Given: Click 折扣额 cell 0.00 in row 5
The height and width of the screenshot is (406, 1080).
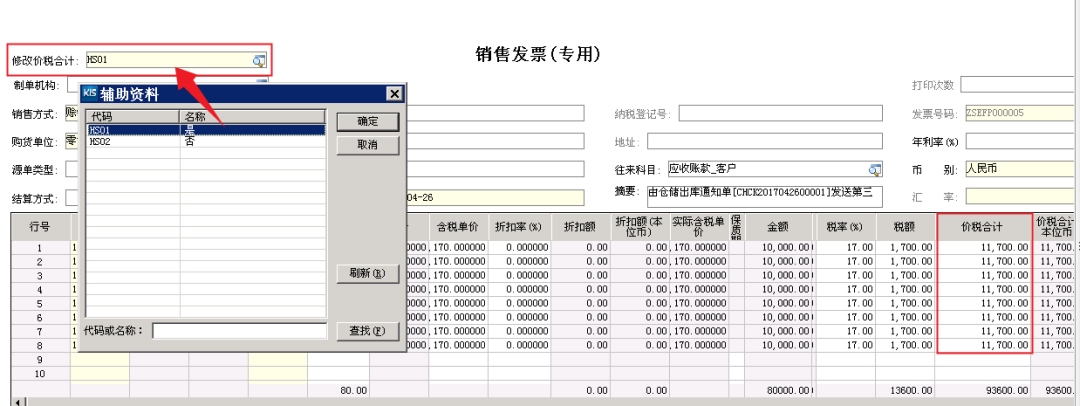Looking at the screenshot, I should (581, 303).
